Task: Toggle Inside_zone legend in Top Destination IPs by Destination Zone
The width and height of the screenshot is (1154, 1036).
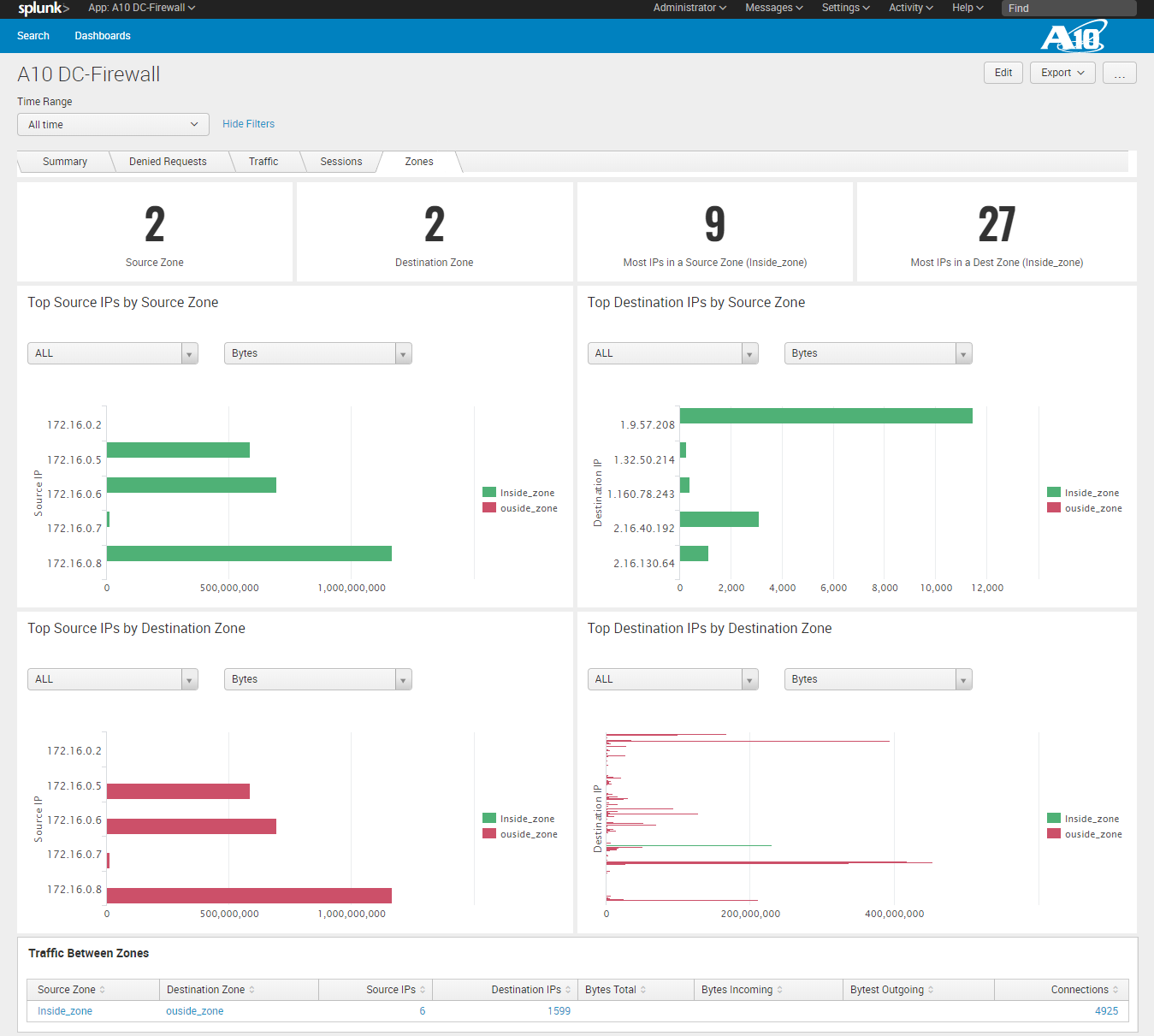Action: 1083,819
